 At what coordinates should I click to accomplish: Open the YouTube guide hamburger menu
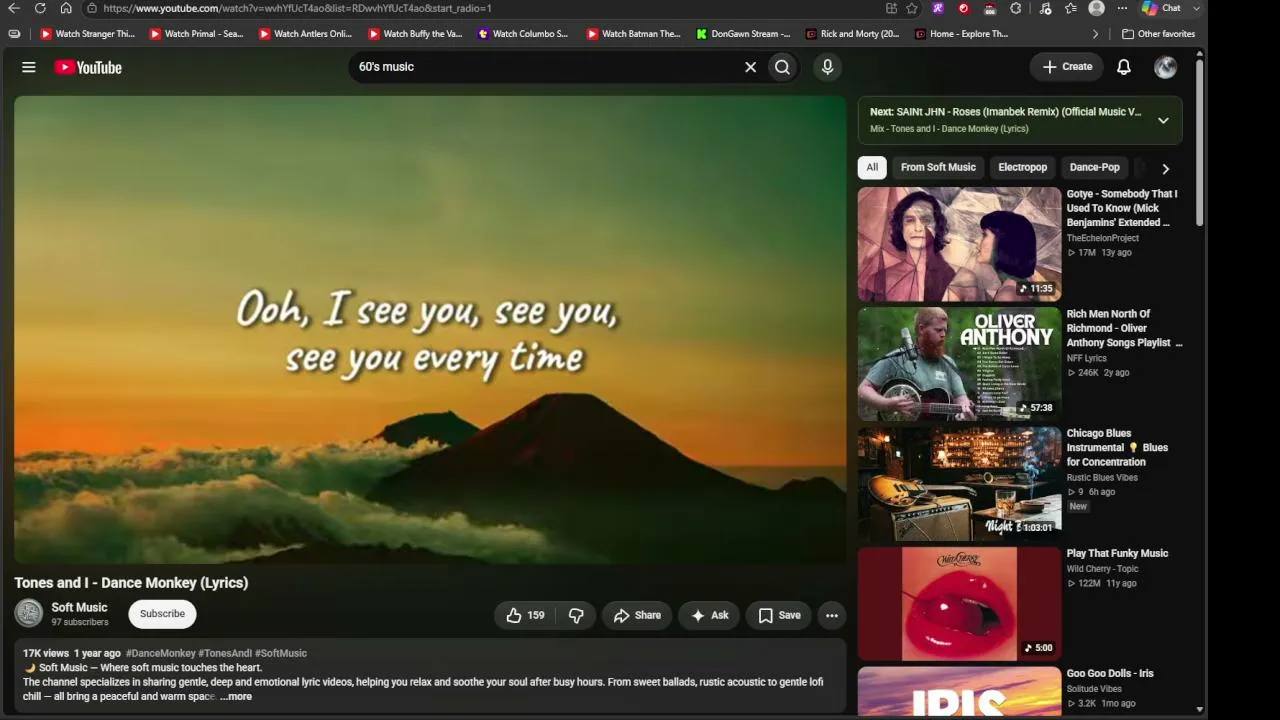(29, 67)
